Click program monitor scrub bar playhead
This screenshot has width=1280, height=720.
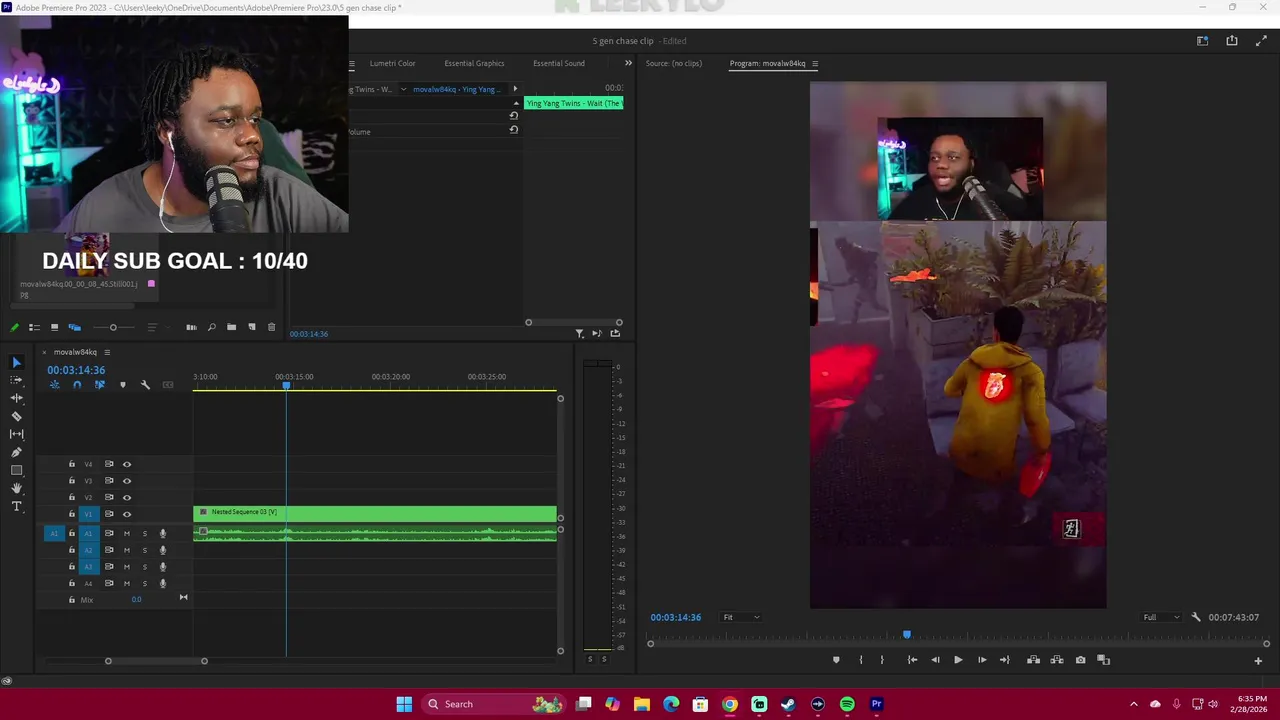pos(907,635)
